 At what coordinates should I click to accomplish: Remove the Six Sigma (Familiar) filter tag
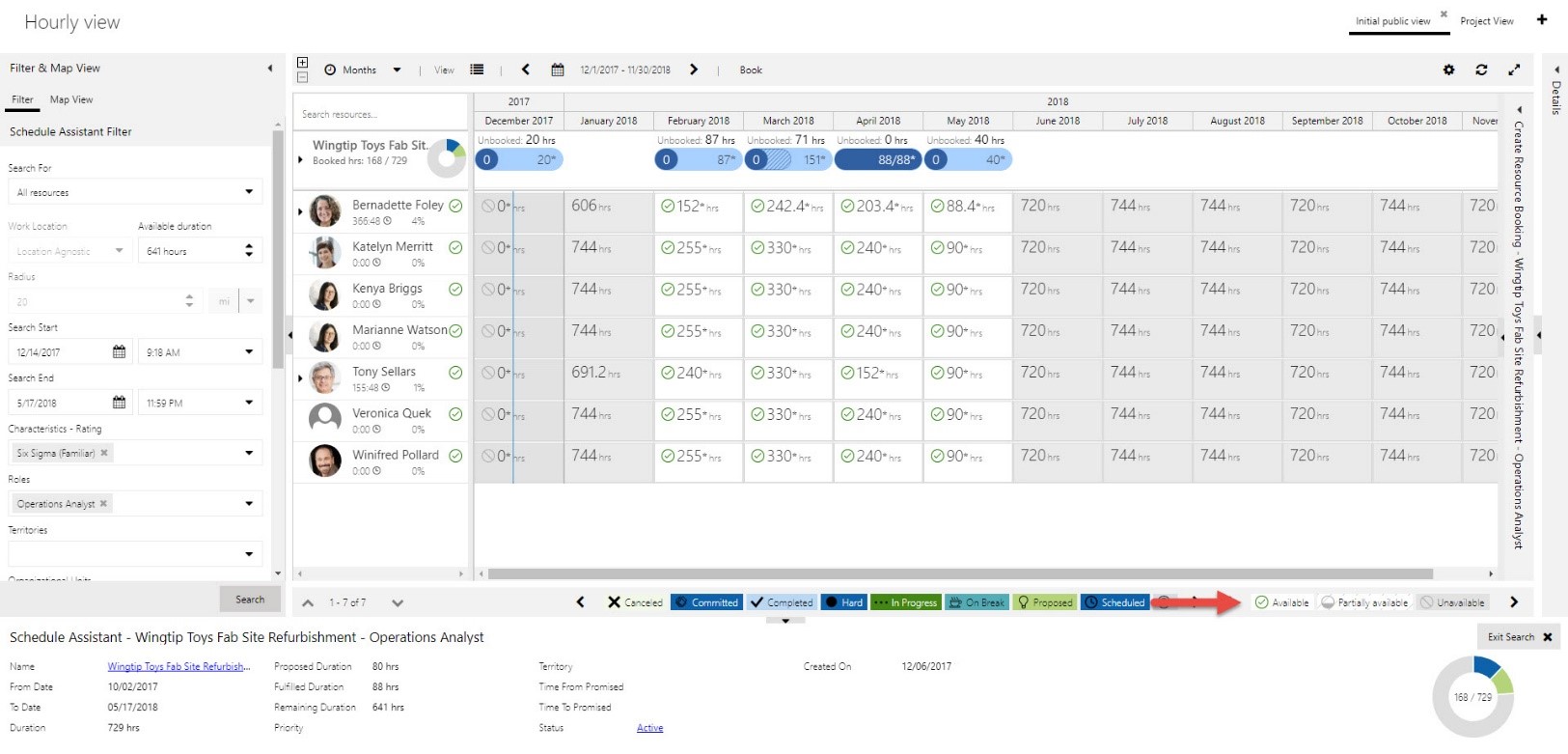point(104,453)
